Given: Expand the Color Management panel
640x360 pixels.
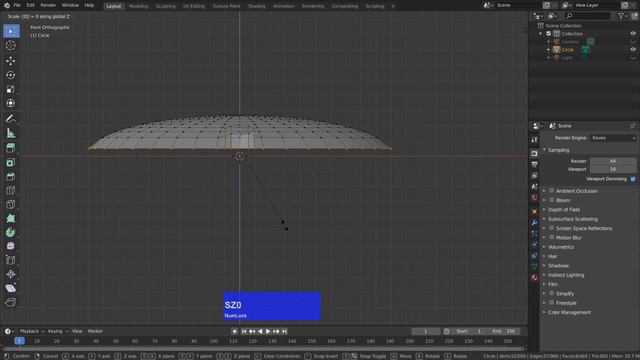Looking at the screenshot, I should (569, 312).
